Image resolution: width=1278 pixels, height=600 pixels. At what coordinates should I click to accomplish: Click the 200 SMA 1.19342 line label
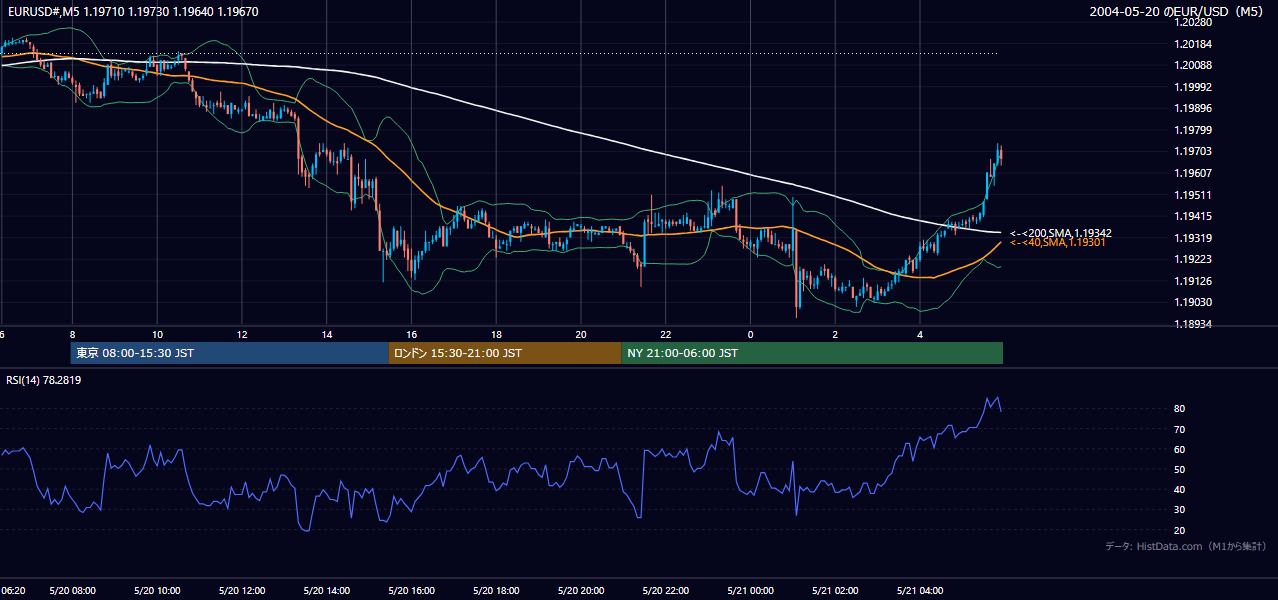[x=1061, y=233]
